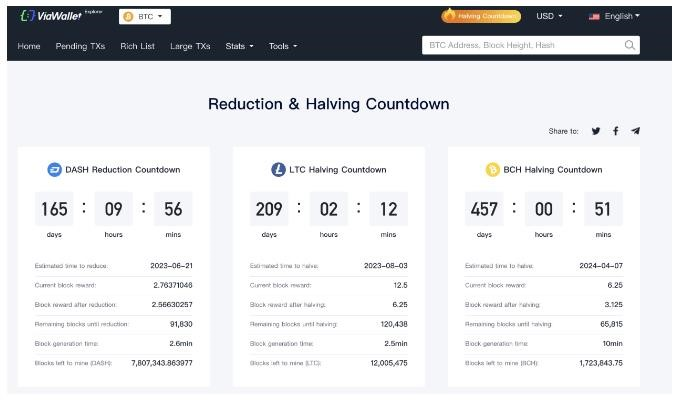Click LTC left to mine 12,005,475
This screenshot has height=407, width=676.
pyautogui.click(x=389, y=363)
